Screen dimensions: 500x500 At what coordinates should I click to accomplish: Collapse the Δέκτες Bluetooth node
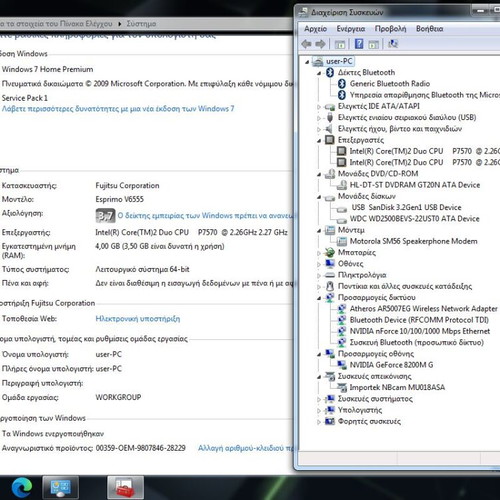pos(319,73)
